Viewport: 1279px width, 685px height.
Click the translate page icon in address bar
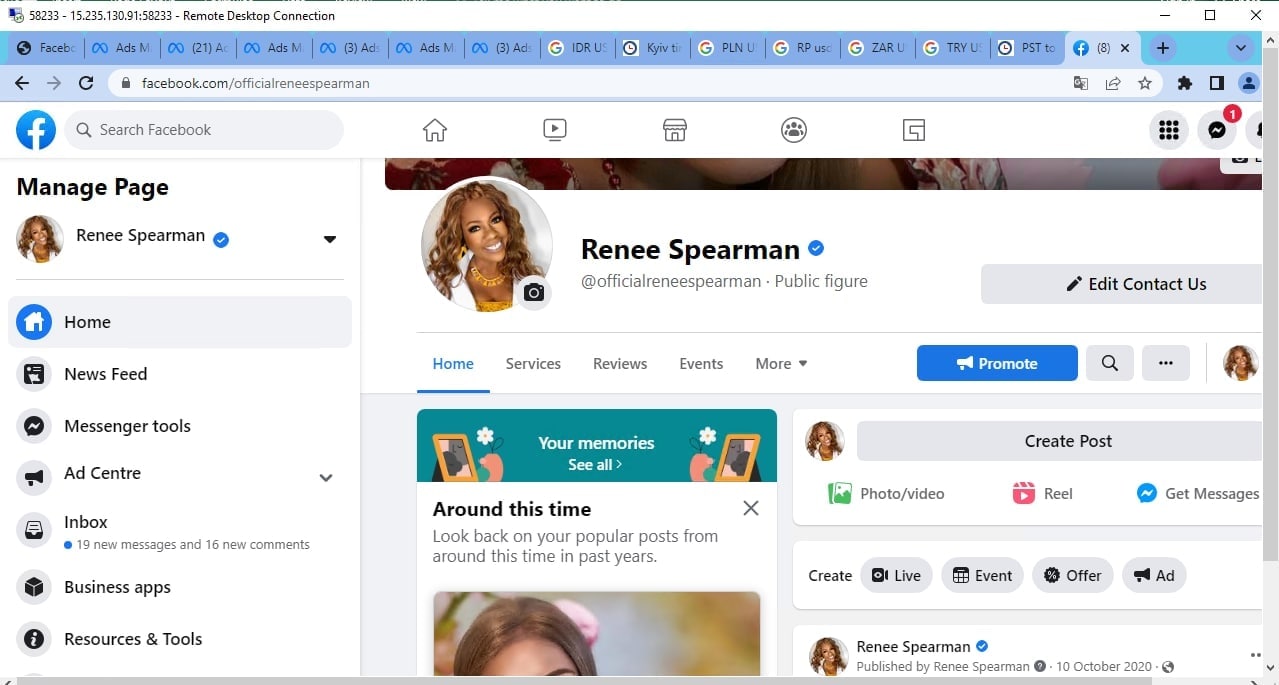[1081, 83]
